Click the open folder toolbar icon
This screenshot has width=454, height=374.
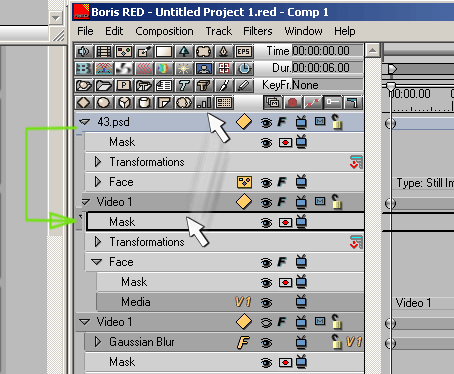tap(103, 85)
